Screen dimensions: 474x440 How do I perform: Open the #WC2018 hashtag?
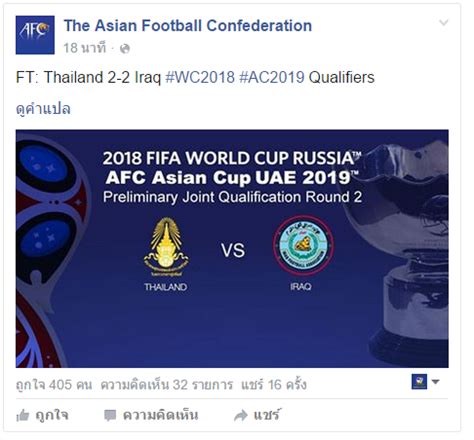[200, 77]
